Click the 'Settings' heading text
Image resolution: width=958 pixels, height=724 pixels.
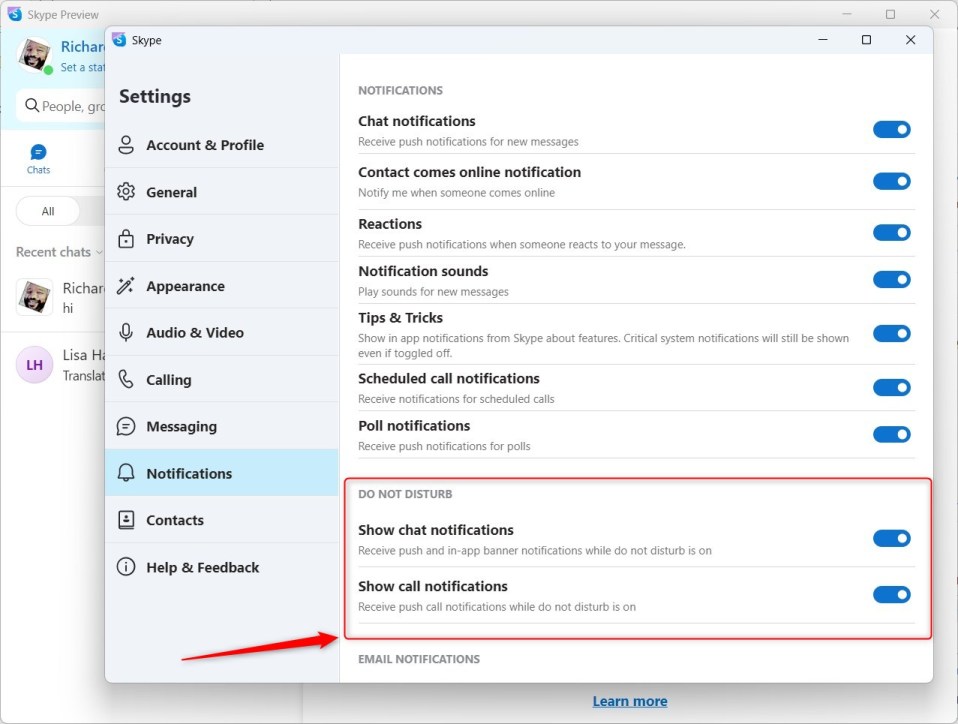tap(155, 97)
